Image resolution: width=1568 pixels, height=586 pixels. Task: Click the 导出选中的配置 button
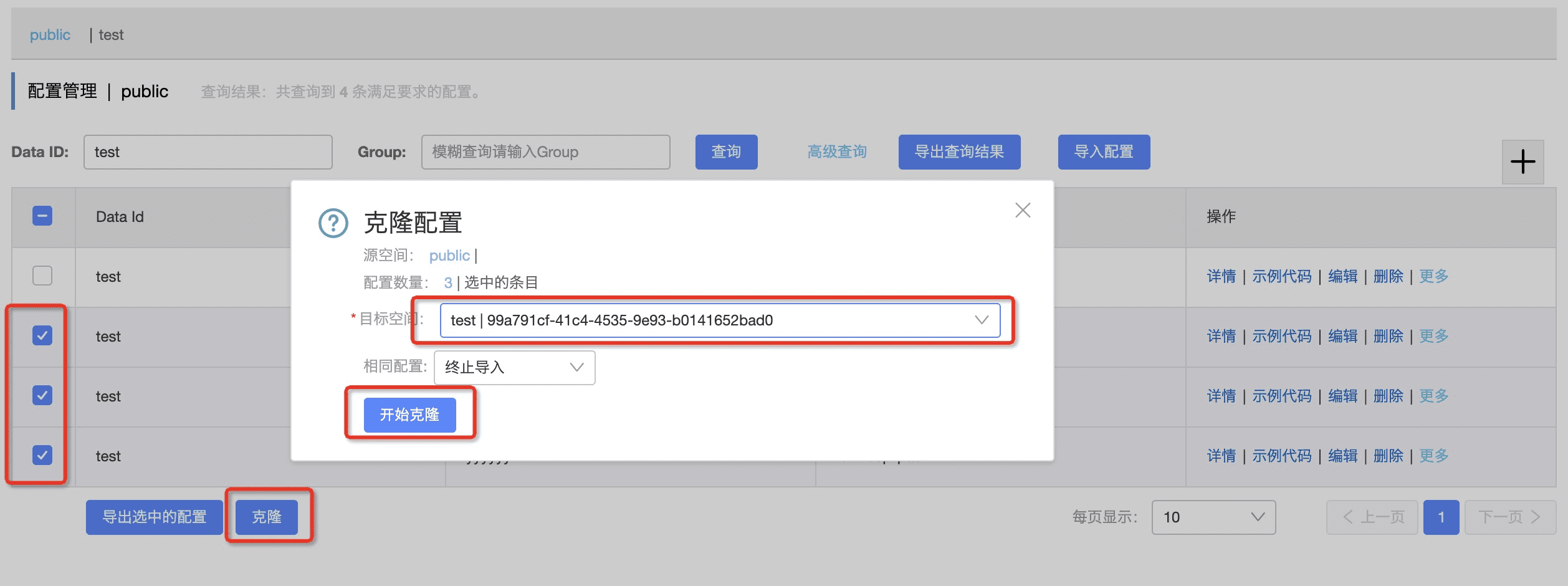(x=155, y=517)
